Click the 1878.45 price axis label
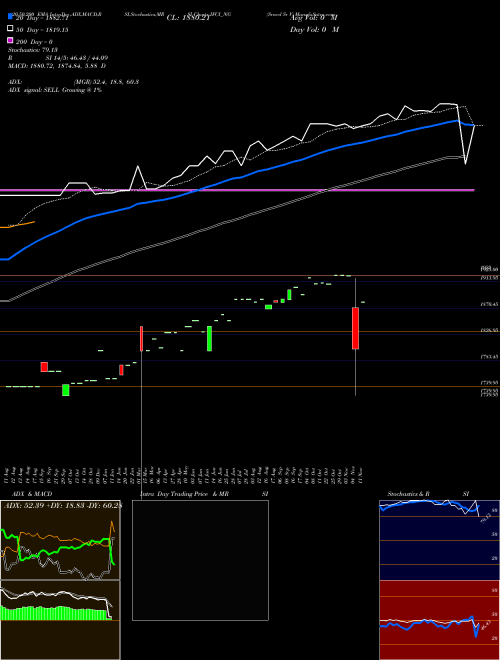 [489, 303]
